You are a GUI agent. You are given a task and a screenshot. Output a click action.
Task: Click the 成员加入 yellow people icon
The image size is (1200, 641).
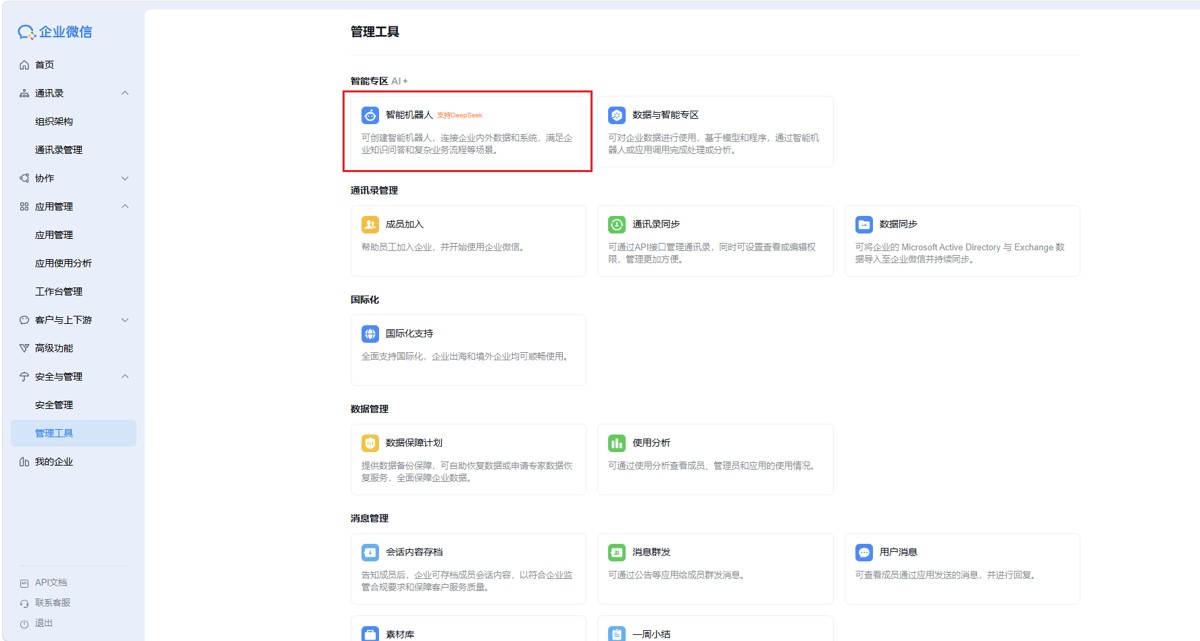click(x=370, y=225)
